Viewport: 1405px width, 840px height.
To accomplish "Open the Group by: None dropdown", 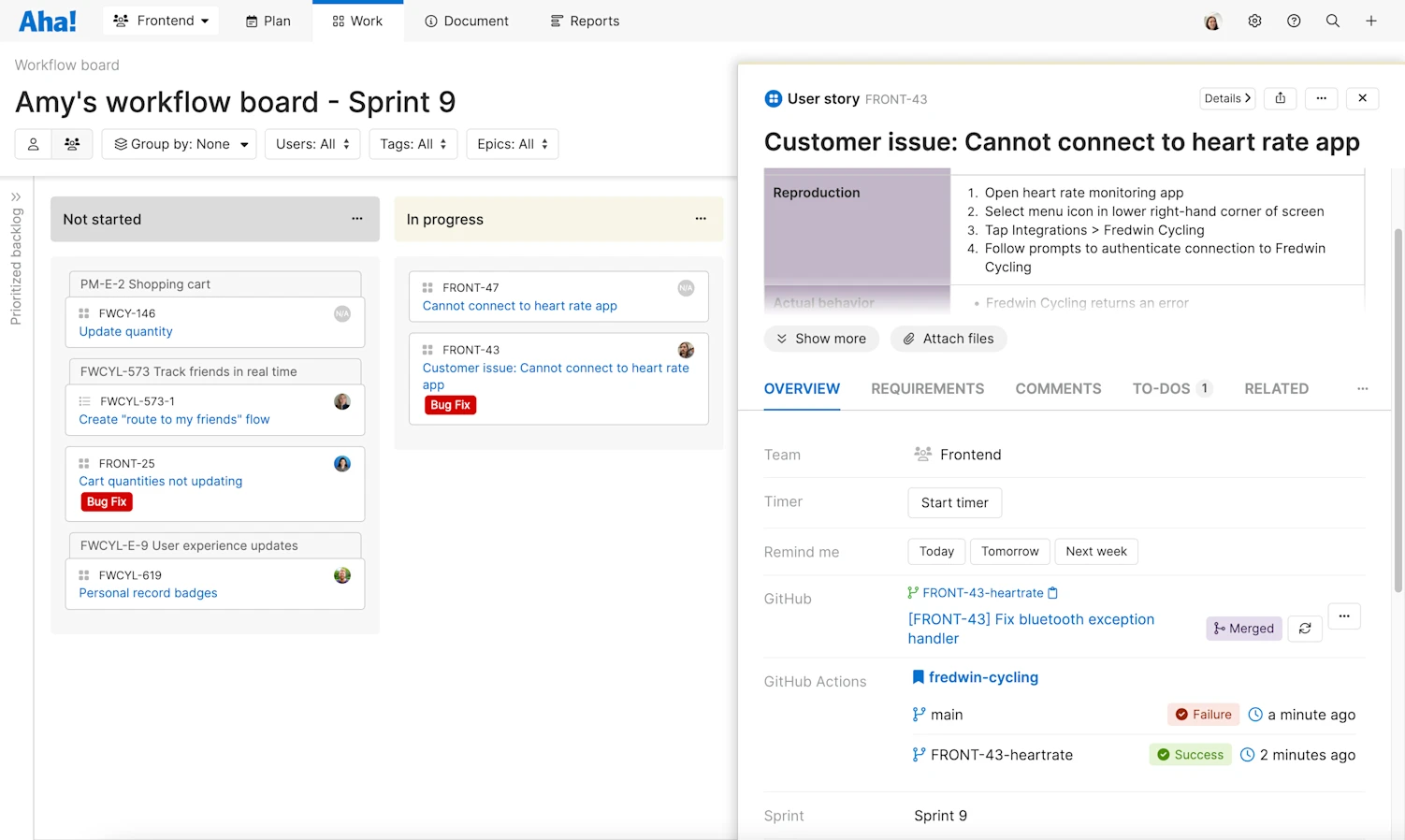I will [179, 143].
